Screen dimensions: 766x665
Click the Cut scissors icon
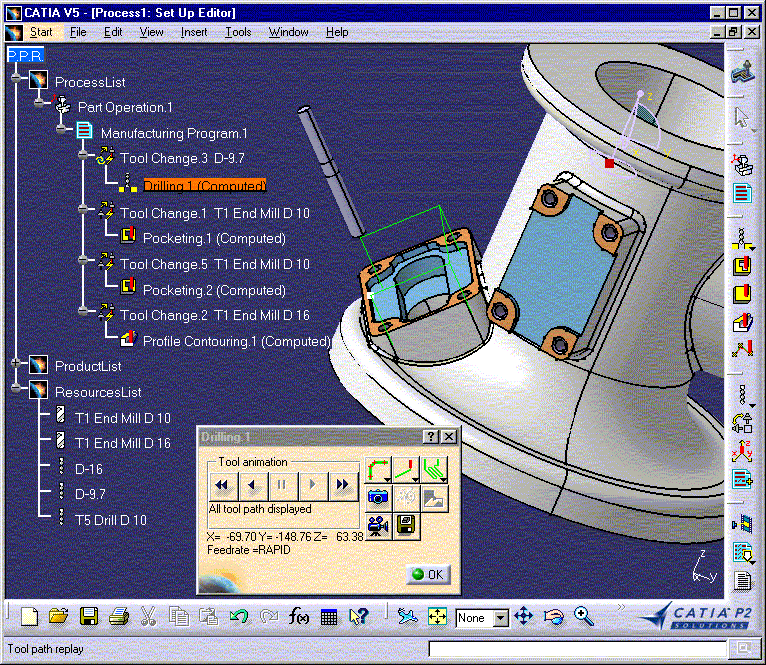148,617
